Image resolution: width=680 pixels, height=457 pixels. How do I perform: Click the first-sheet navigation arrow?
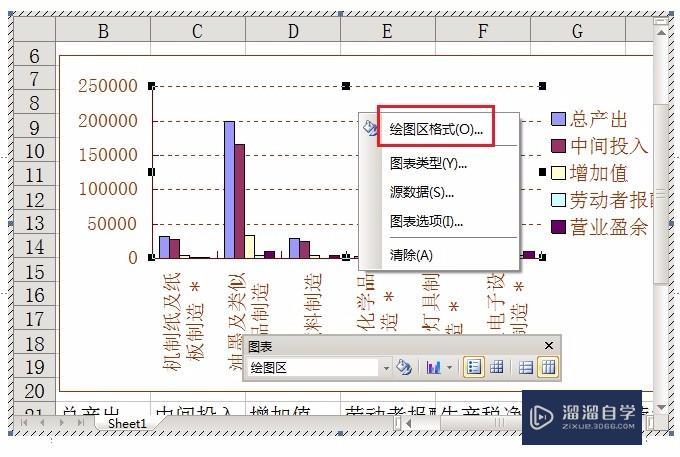click(23, 422)
